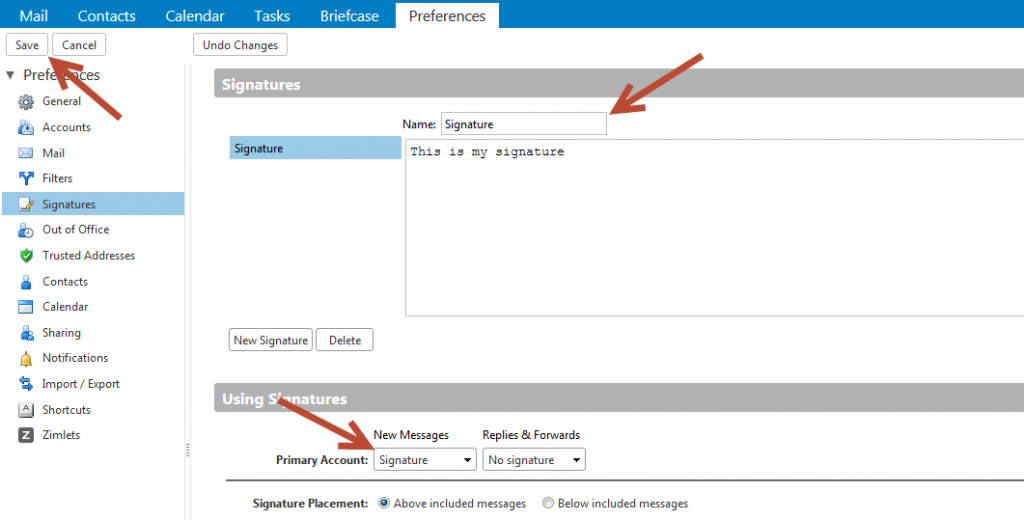Viewport: 1024px width, 520px height.
Task: Click the General gear icon
Action: (x=26, y=102)
